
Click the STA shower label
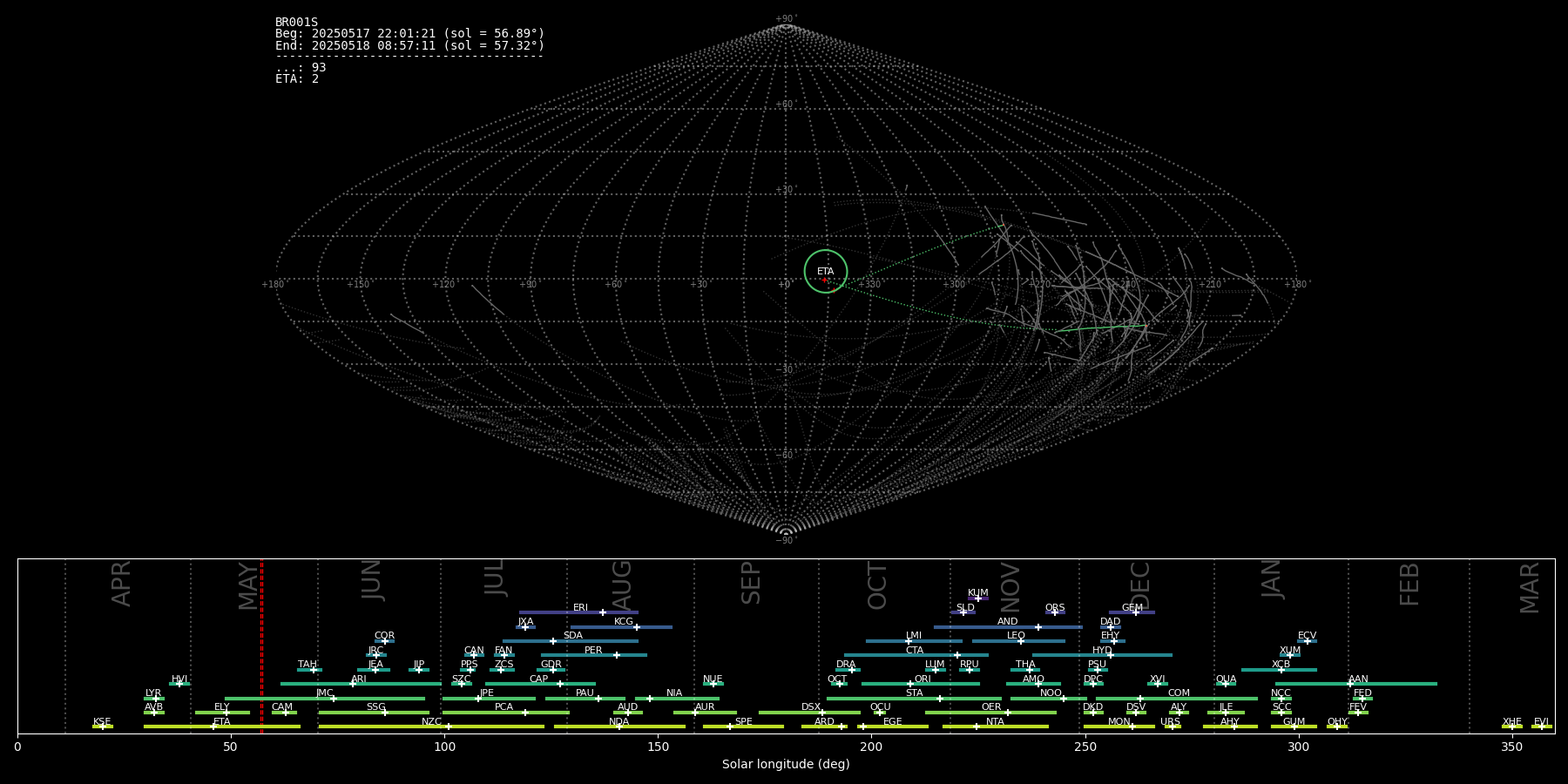coord(914,693)
